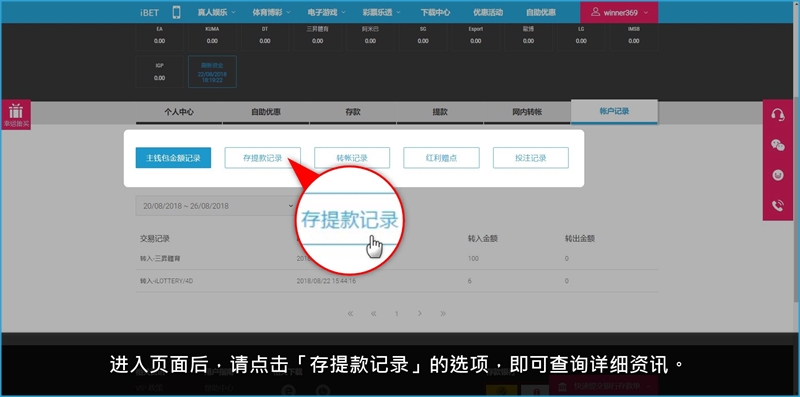800x397 pixels.
Task: Switch to the 网内转帐 tab
Action: (x=527, y=112)
